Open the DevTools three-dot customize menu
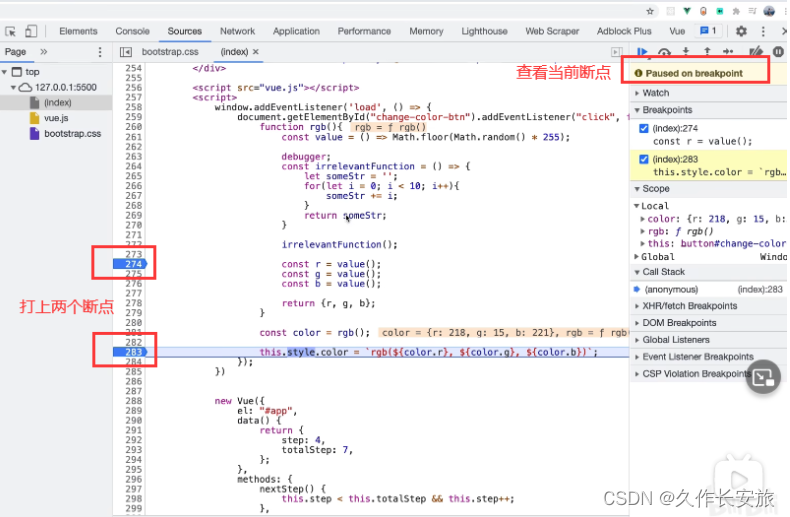 click(763, 31)
